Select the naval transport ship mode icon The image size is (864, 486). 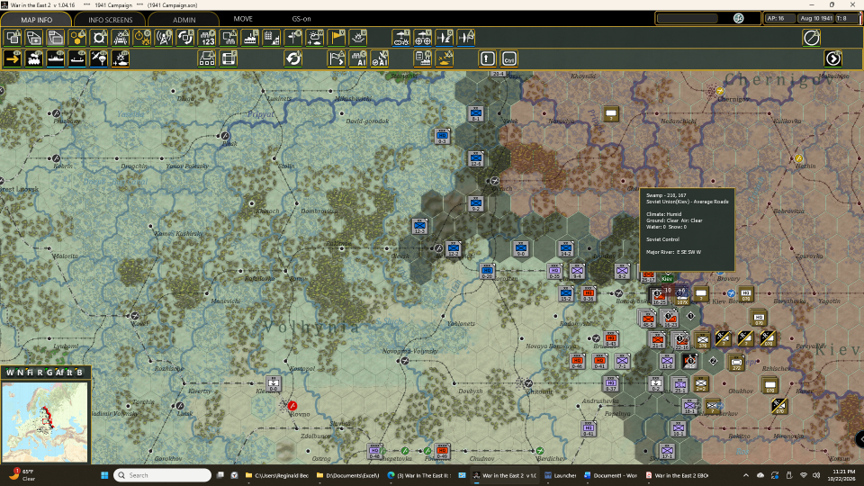coord(56,58)
